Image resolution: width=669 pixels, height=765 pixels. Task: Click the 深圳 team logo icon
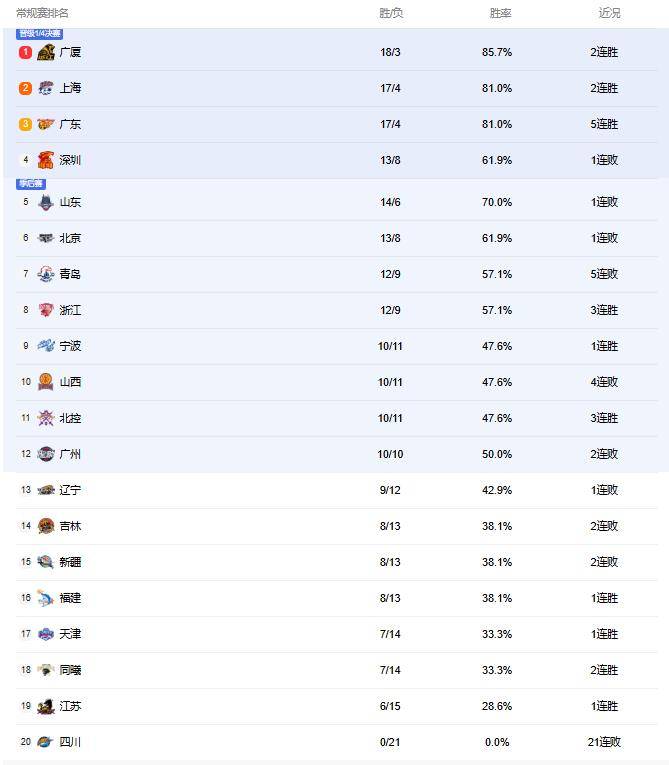coord(46,160)
